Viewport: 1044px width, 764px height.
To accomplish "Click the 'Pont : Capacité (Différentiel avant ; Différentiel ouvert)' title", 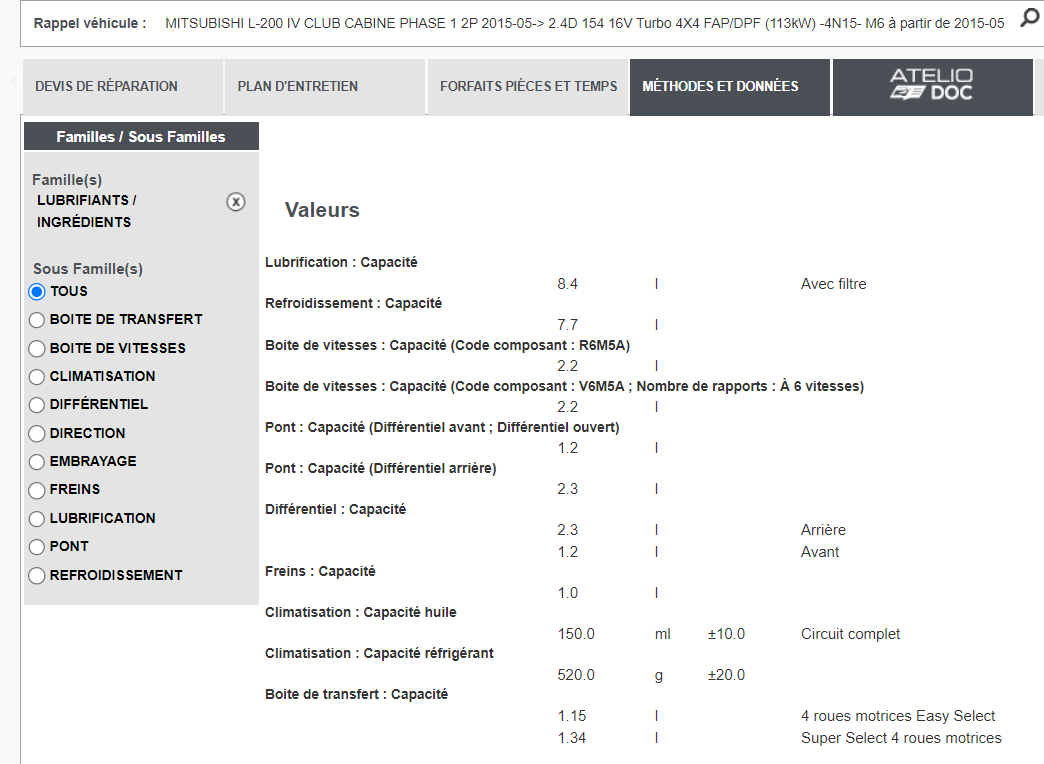I will click(442, 428).
